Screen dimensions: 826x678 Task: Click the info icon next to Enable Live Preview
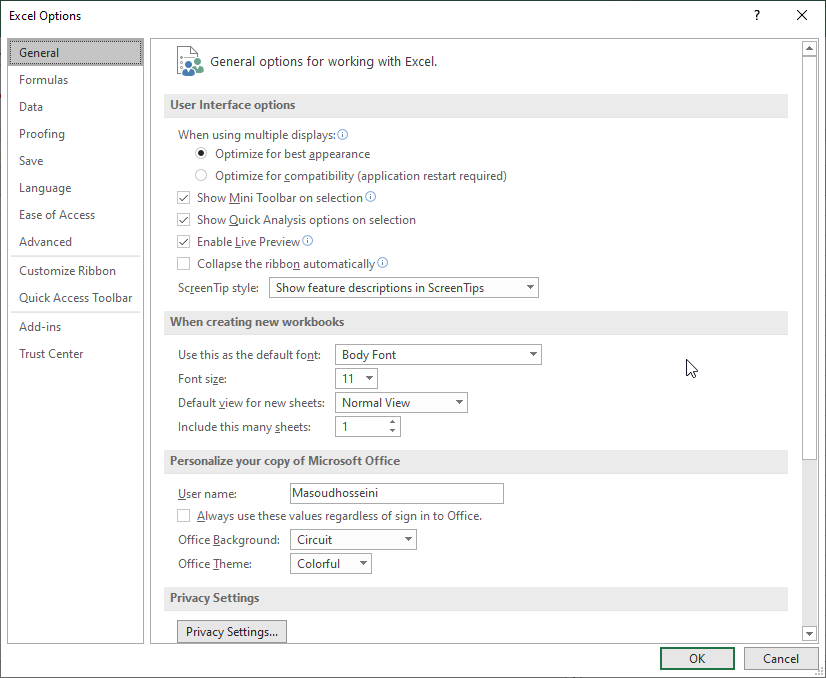[x=308, y=241]
